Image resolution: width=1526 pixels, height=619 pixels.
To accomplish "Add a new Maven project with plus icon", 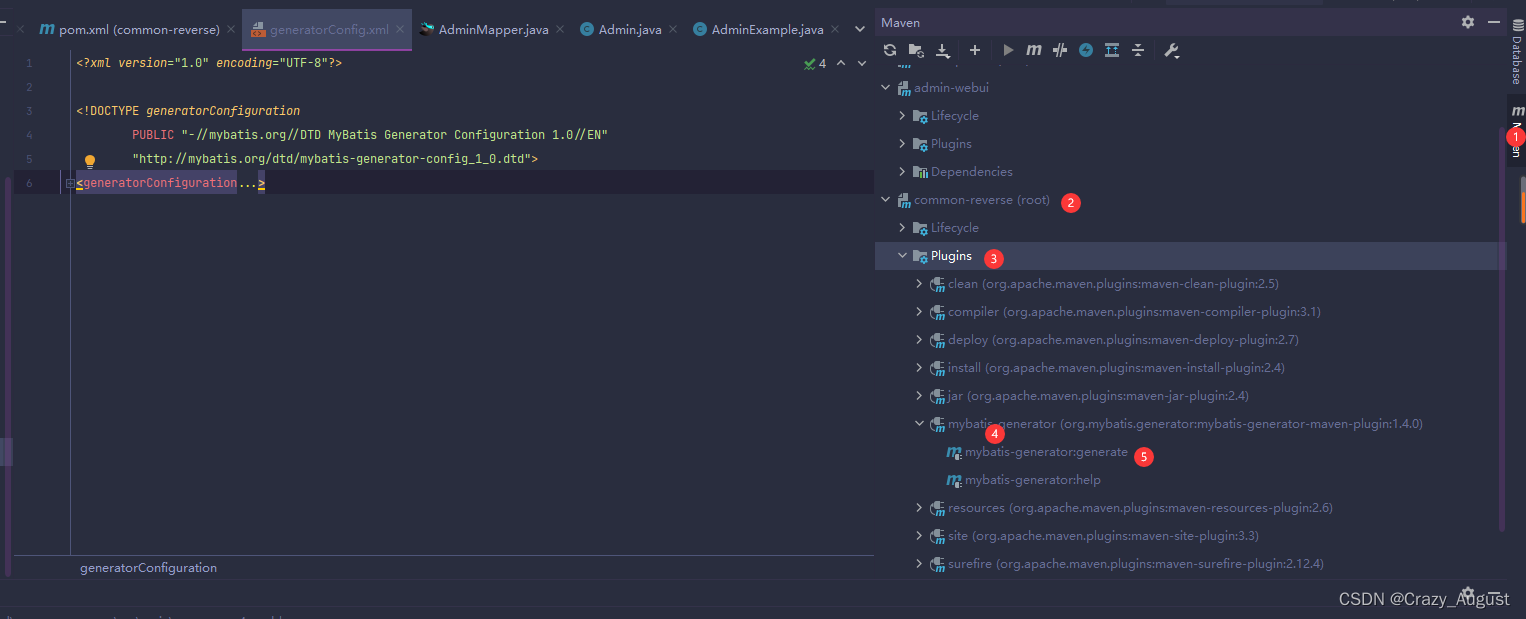I will pyautogui.click(x=975, y=50).
